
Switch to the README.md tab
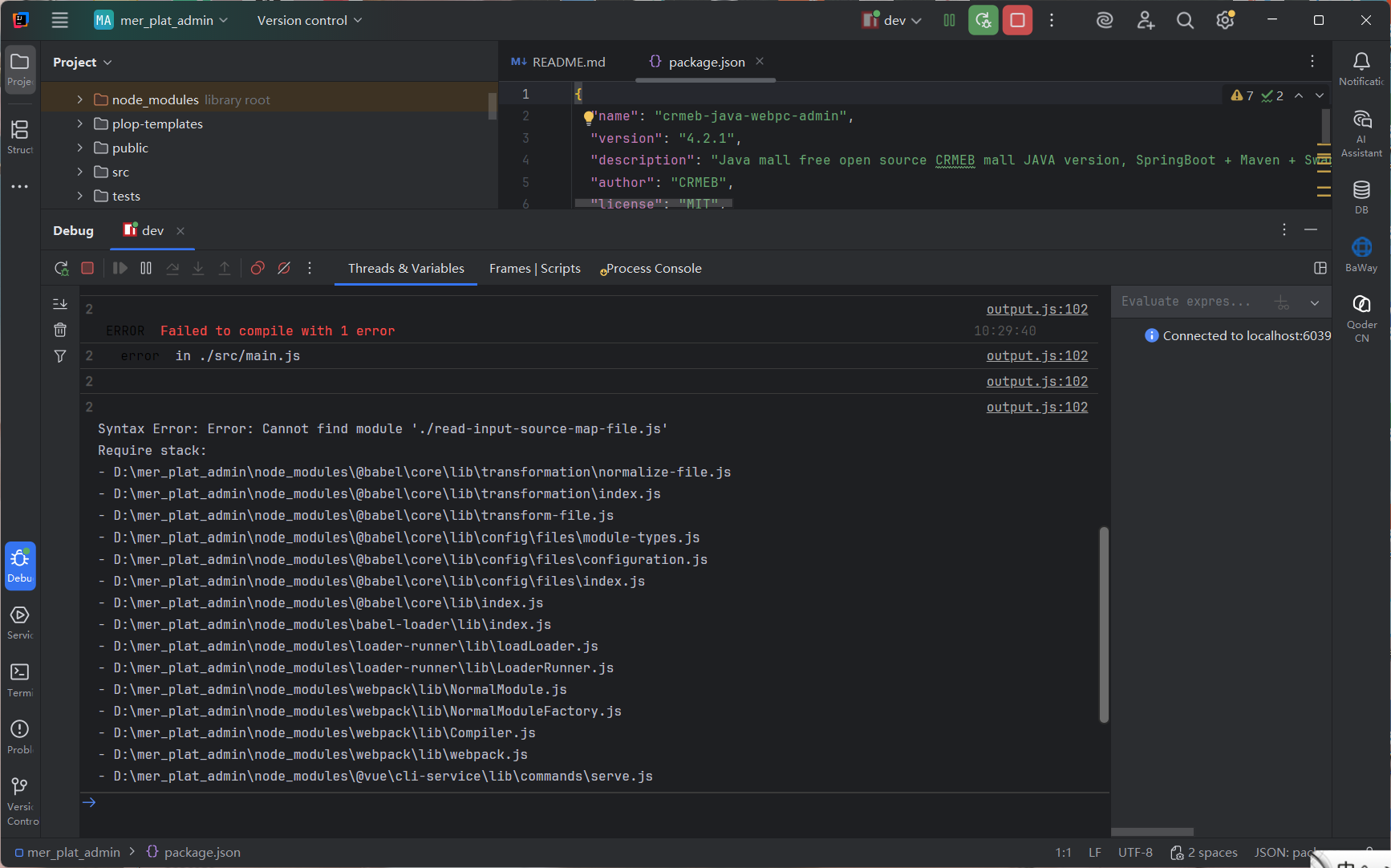558,62
